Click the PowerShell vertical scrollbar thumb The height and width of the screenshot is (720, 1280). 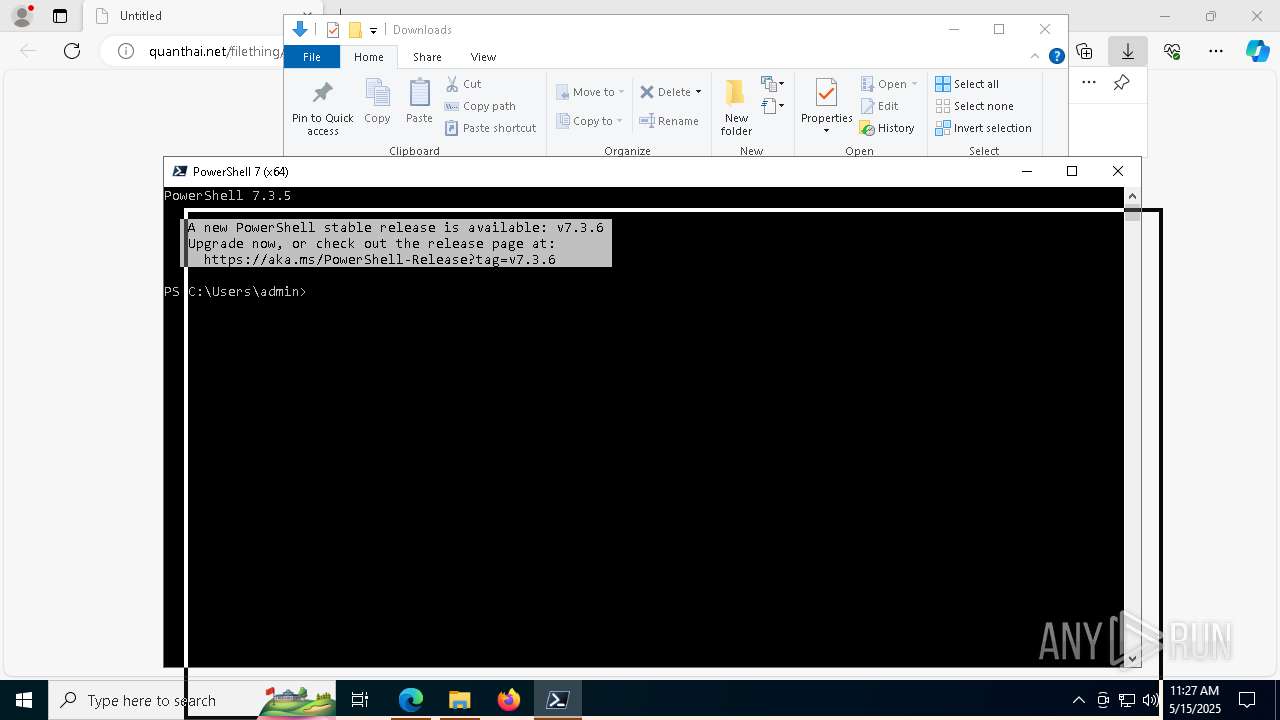pyautogui.click(x=1132, y=213)
